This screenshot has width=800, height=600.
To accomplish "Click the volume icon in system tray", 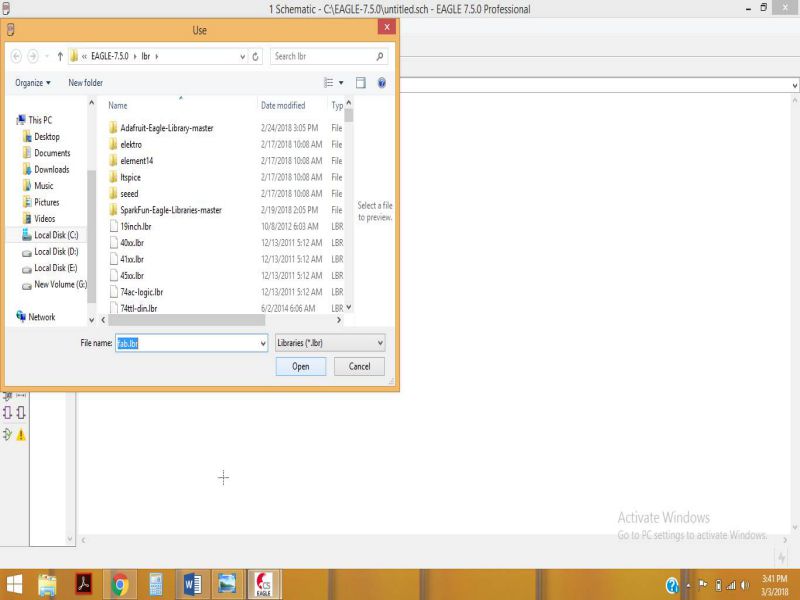I will pos(745,585).
